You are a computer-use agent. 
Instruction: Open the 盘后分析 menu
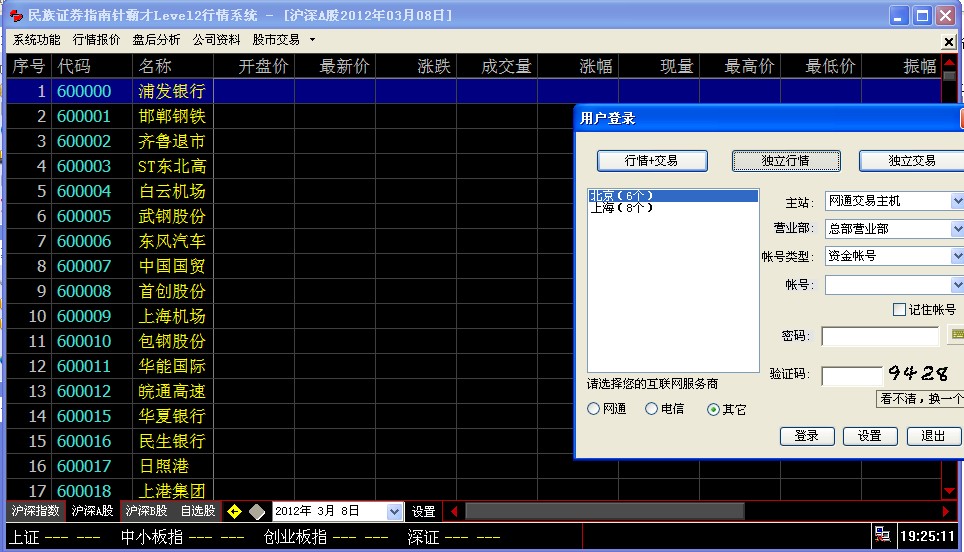click(156, 40)
